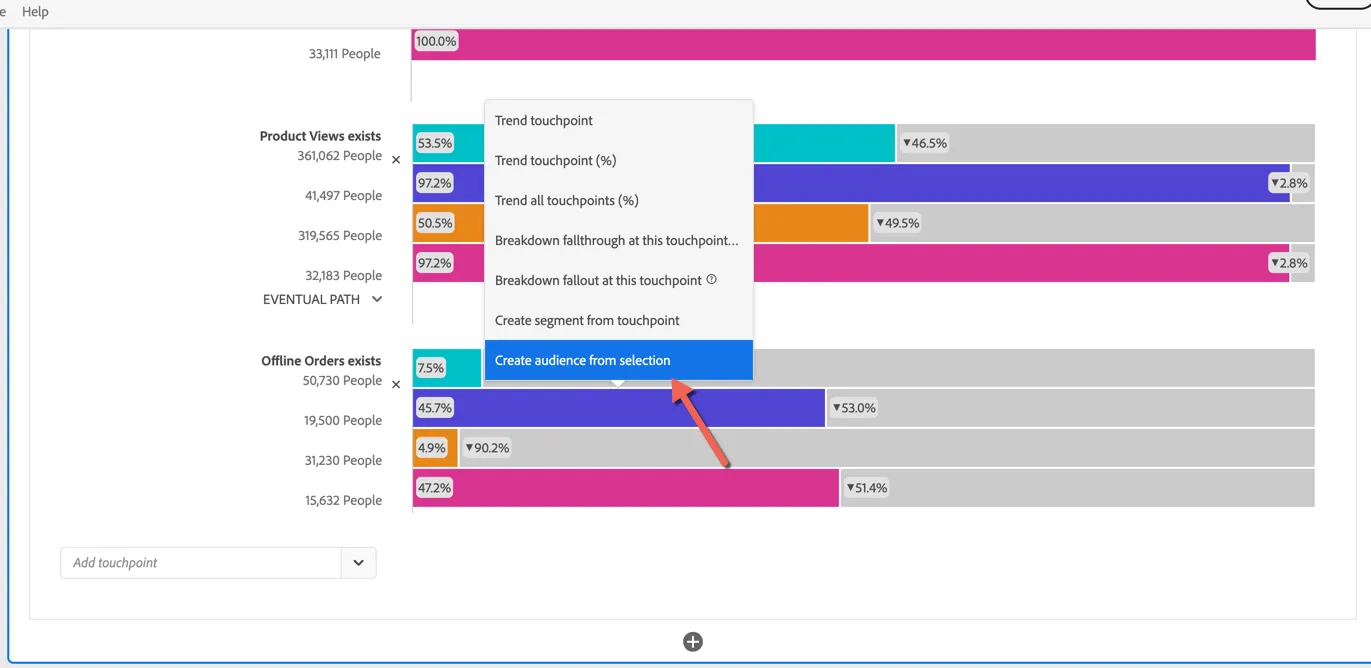Select Breakdown fallout at this touchpoint
Viewport: 1371px width, 668px height.
tap(619, 281)
